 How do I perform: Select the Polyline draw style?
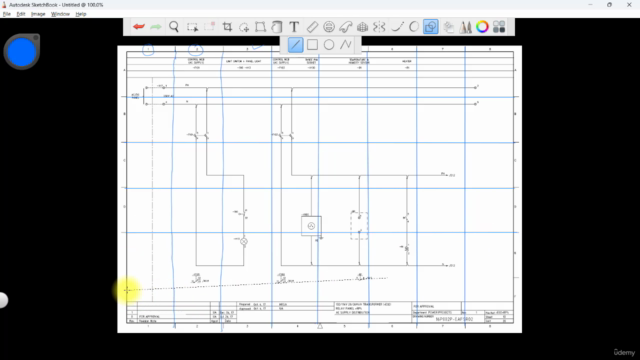click(x=346, y=45)
